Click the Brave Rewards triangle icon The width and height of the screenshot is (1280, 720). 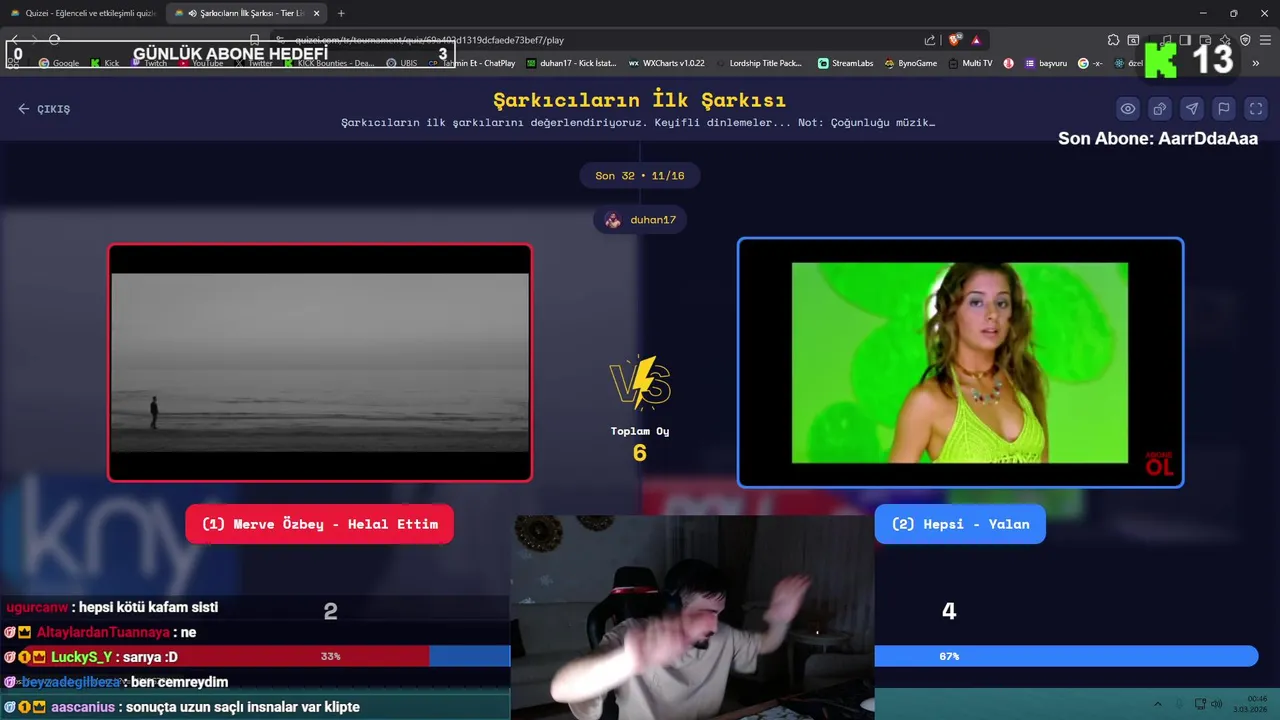click(x=976, y=40)
